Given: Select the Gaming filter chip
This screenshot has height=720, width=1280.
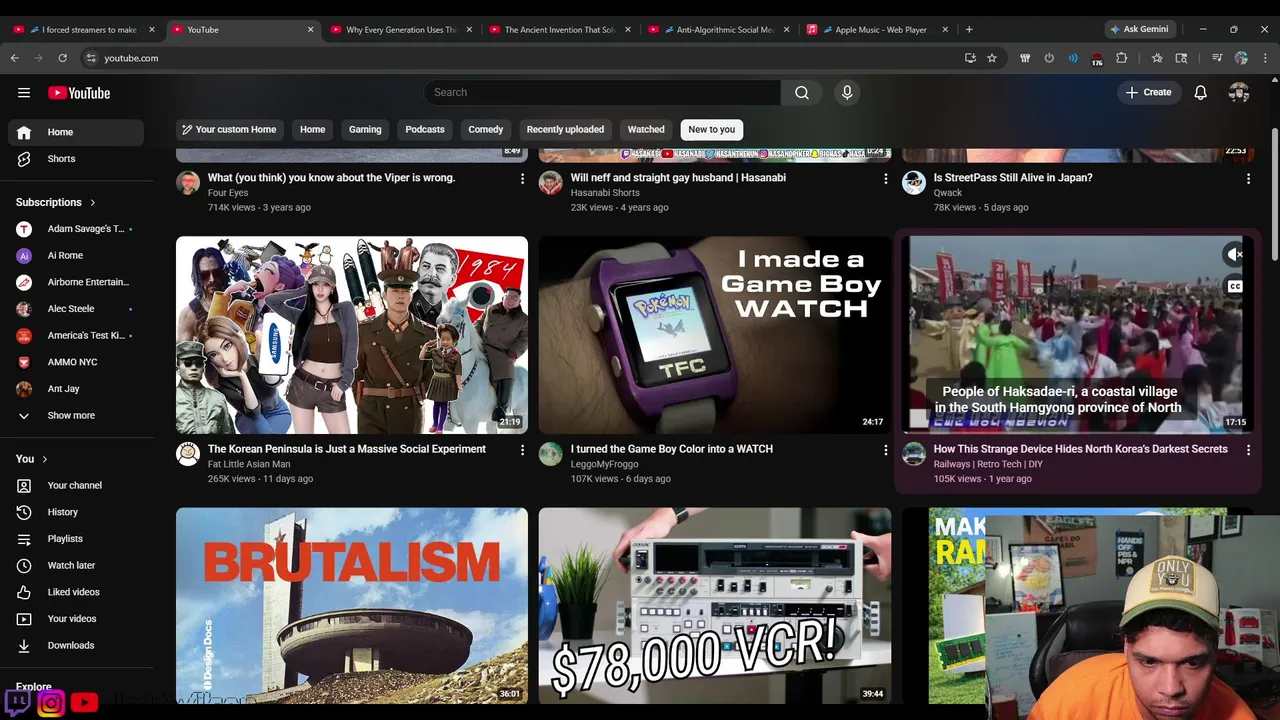Looking at the screenshot, I should [x=365, y=129].
